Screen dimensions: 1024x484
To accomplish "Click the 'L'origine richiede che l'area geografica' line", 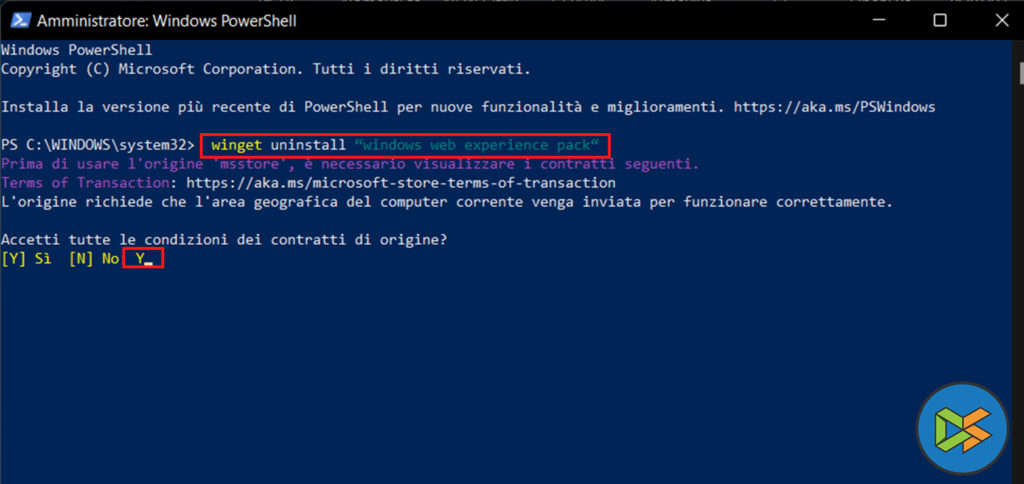I will pyautogui.click(x=446, y=202).
